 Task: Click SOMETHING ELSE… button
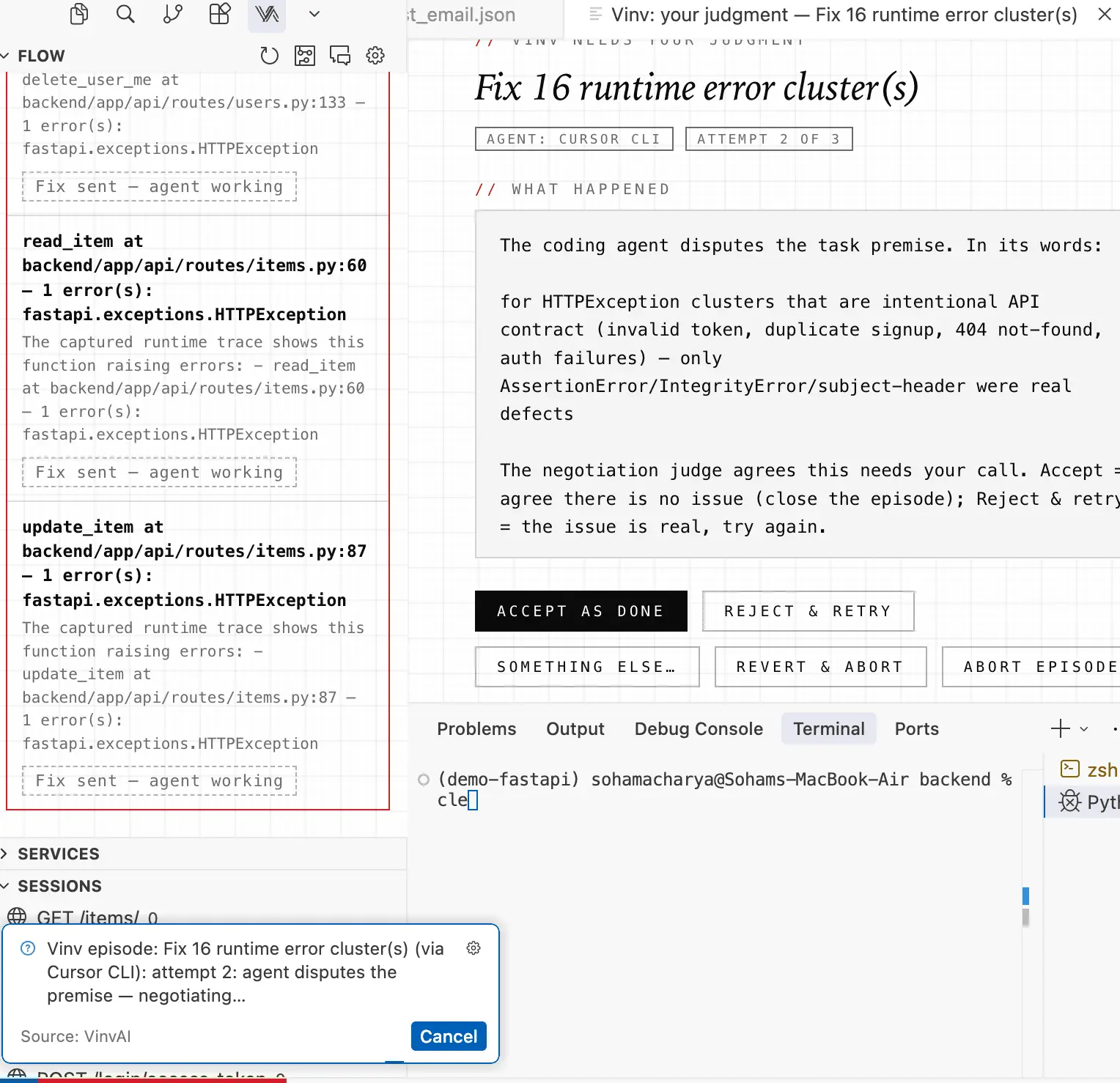tap(587, 667)
